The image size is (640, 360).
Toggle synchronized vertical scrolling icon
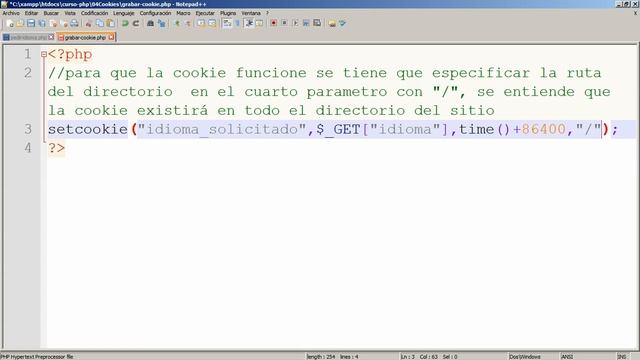(201, 24)
